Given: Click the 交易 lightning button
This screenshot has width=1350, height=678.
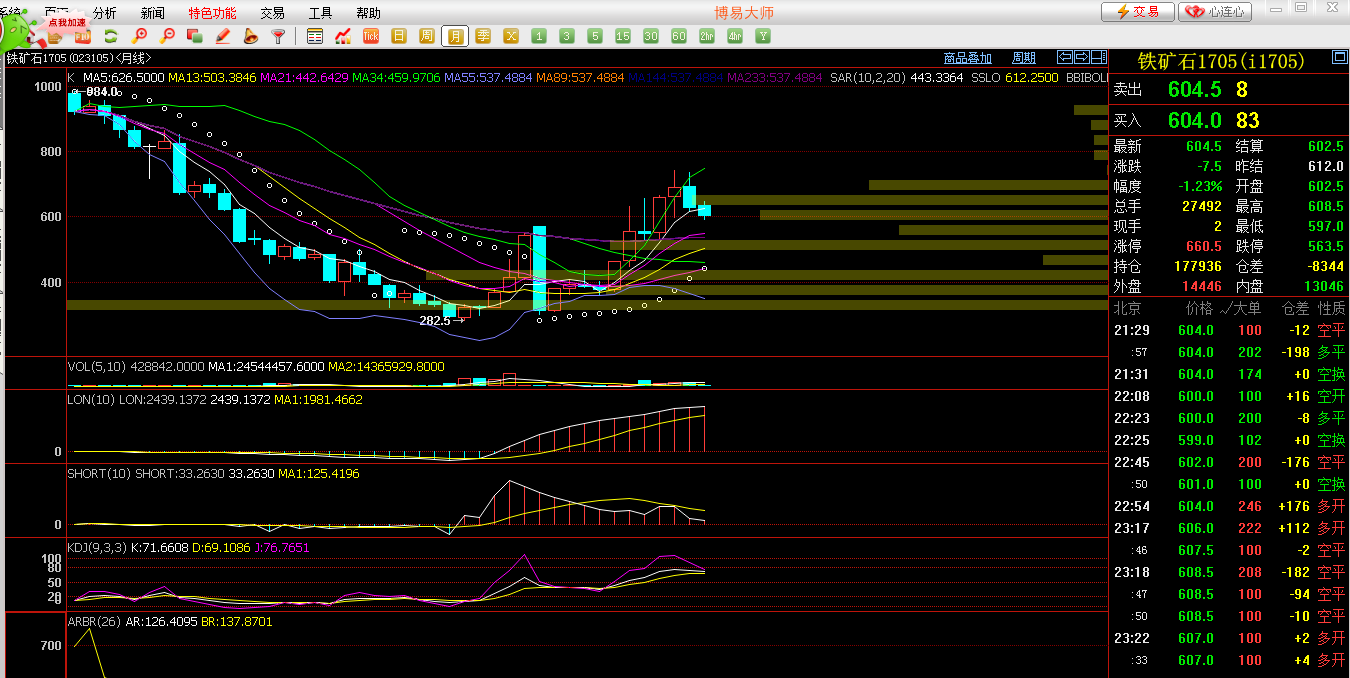Looking at the screenshot, I should tap(1138, 12).
